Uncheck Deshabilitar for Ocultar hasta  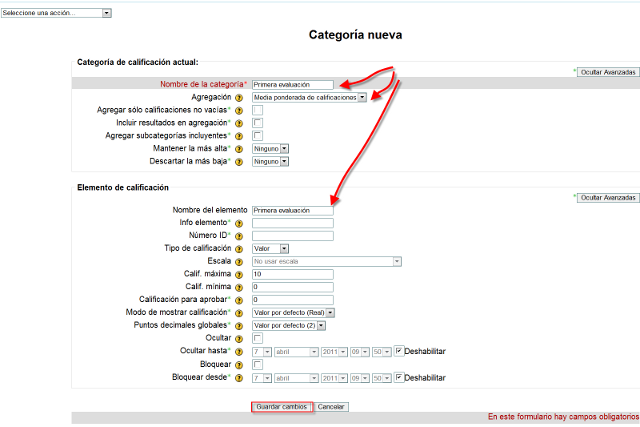(x=399, y=352)
